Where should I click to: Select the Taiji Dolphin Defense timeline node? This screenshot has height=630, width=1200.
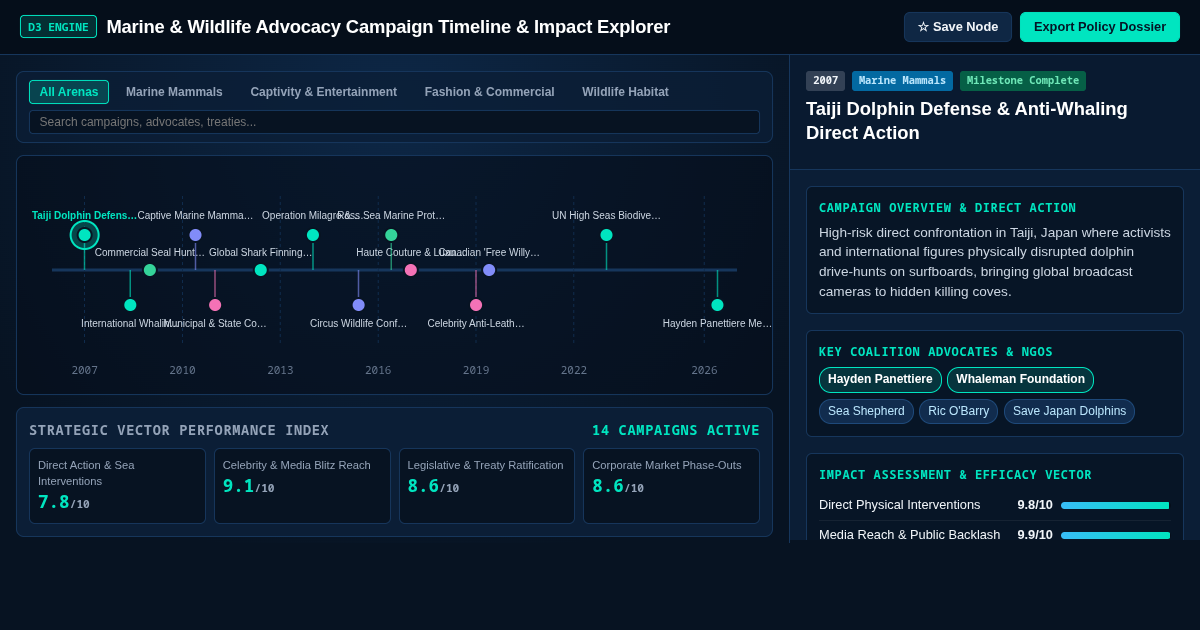coord(85,235)
